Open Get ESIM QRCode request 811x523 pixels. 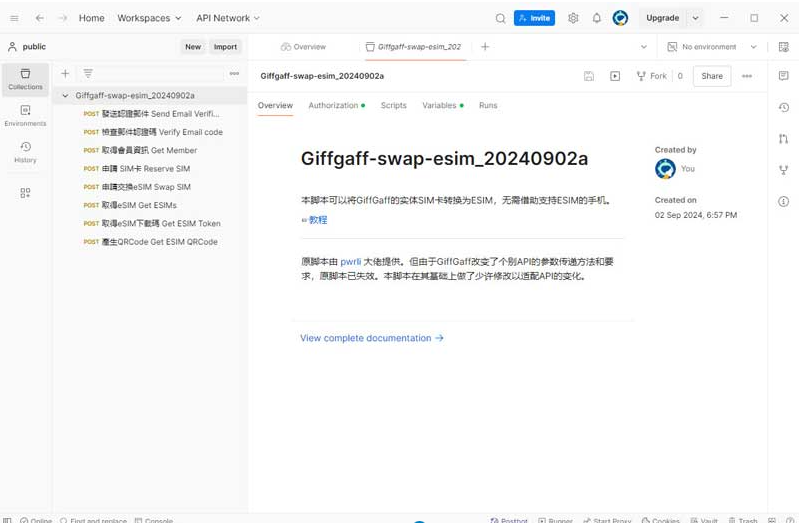[x=151, y=242]
